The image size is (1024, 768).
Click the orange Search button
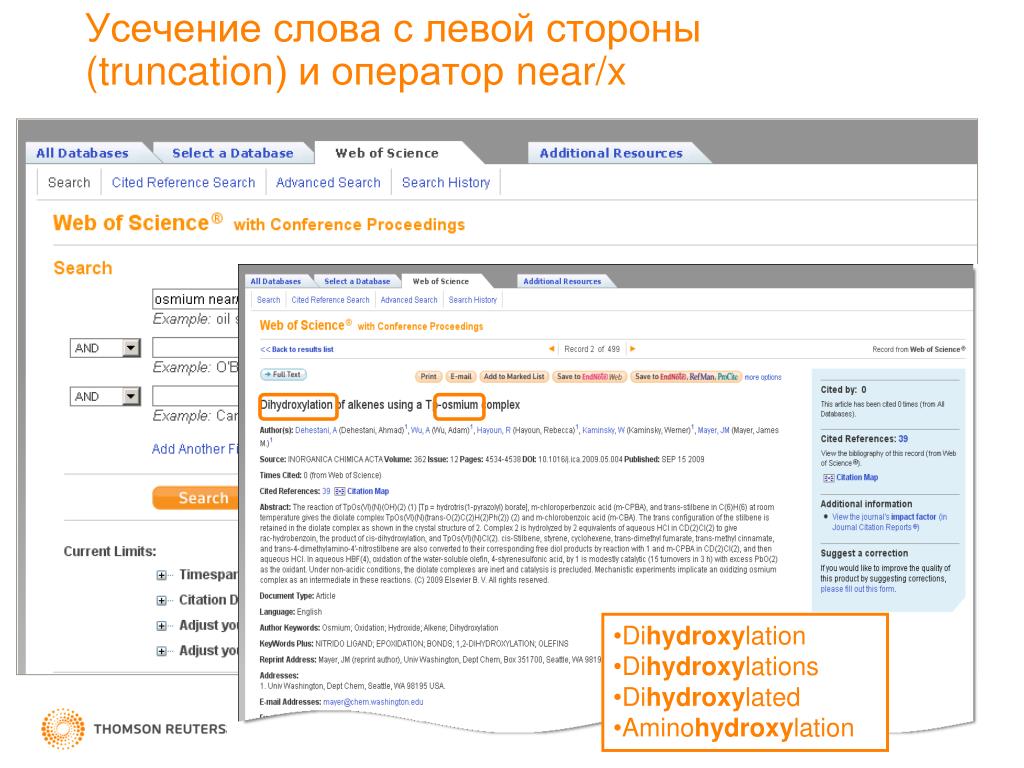point(195,498)
